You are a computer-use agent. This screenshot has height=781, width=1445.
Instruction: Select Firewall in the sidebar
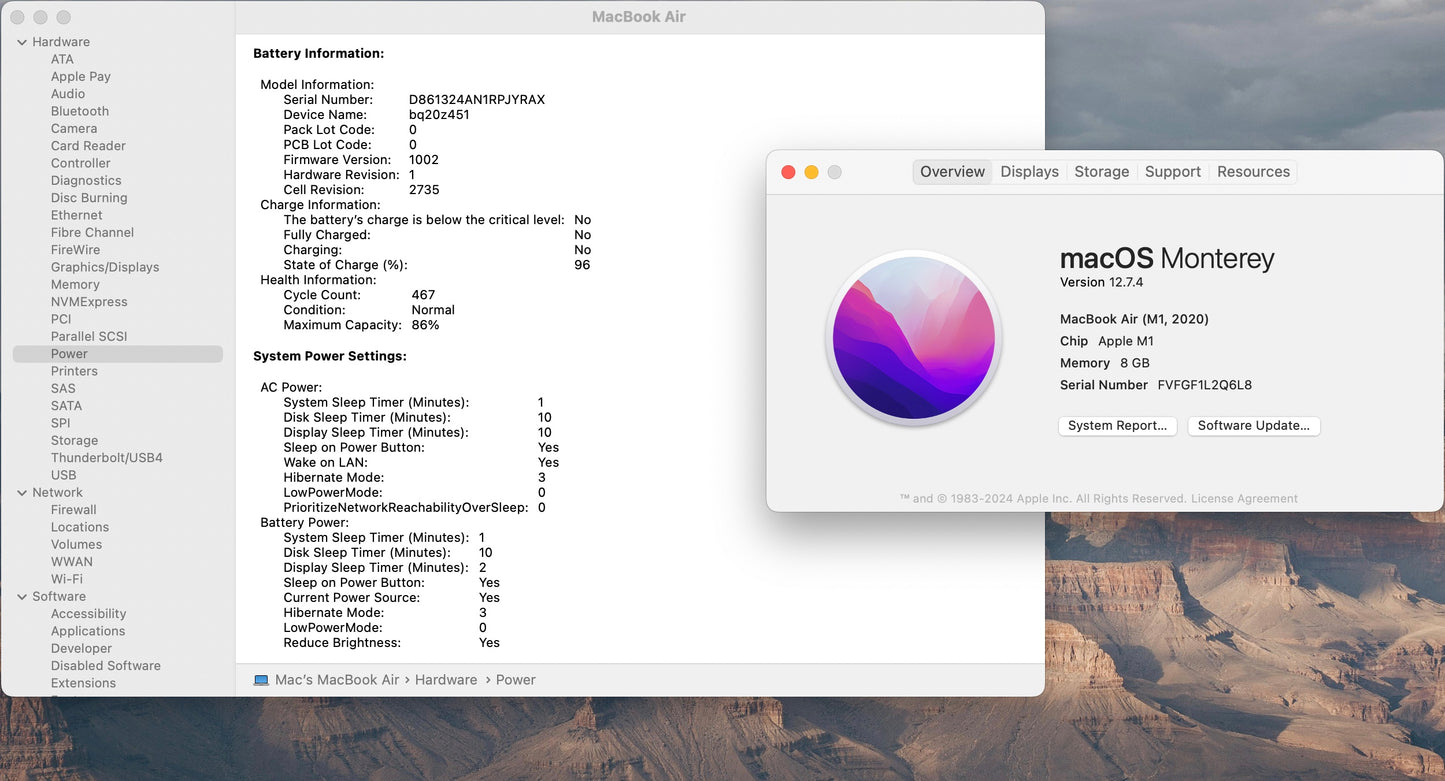coord(74,510)
